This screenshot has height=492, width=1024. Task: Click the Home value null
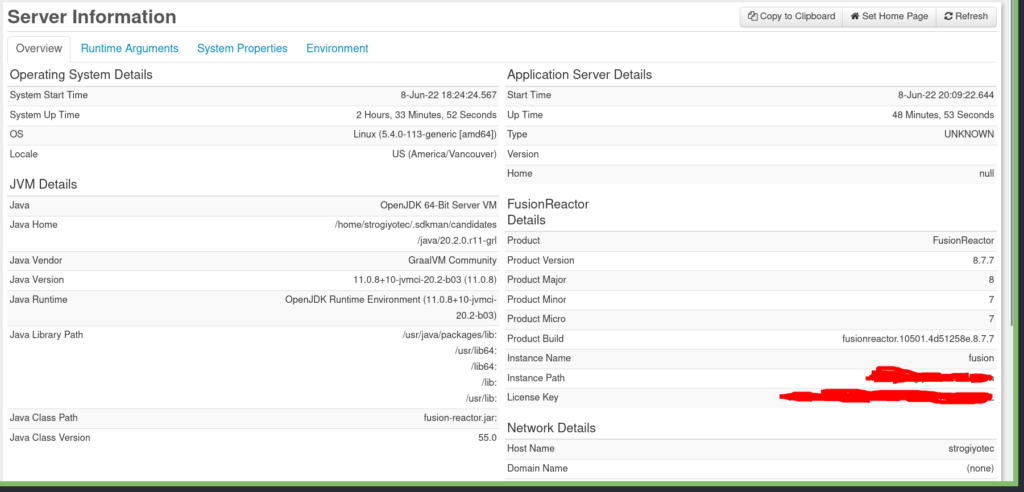(x=987, y=174)
